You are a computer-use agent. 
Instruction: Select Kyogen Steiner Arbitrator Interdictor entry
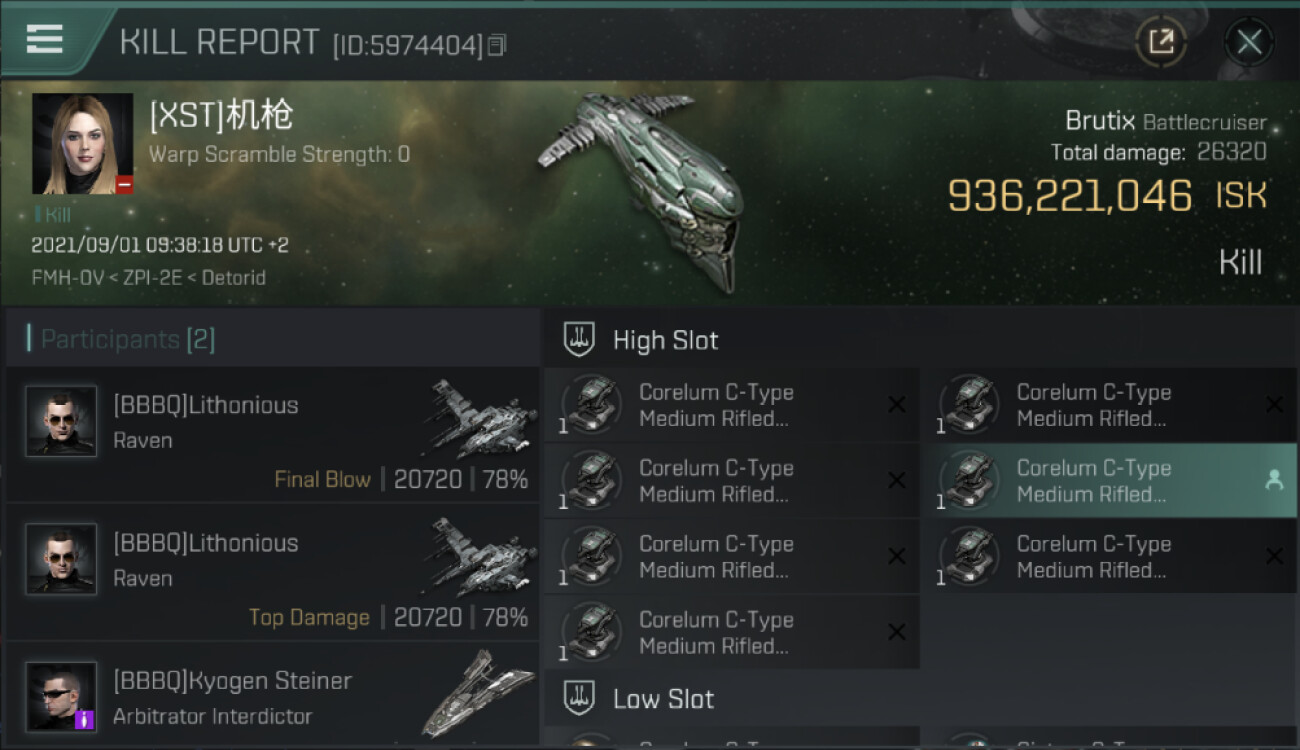pyautogui.click(x=272, y=696)
